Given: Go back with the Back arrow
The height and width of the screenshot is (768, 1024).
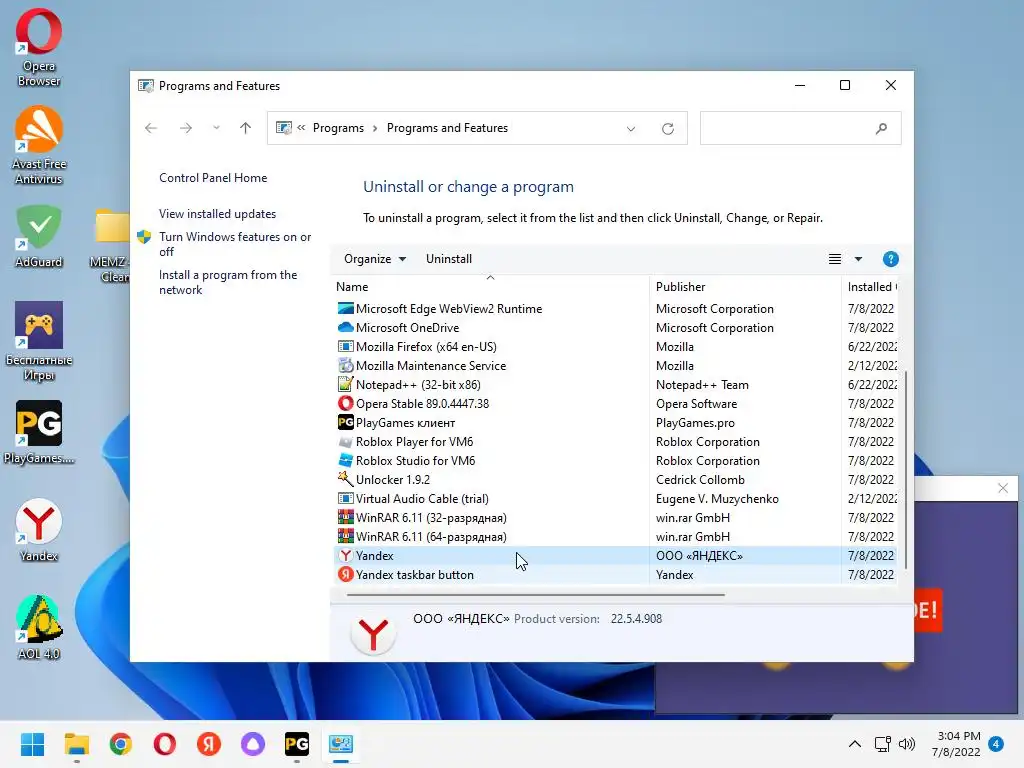Looking at the screenshot, I should click(151, 128).
